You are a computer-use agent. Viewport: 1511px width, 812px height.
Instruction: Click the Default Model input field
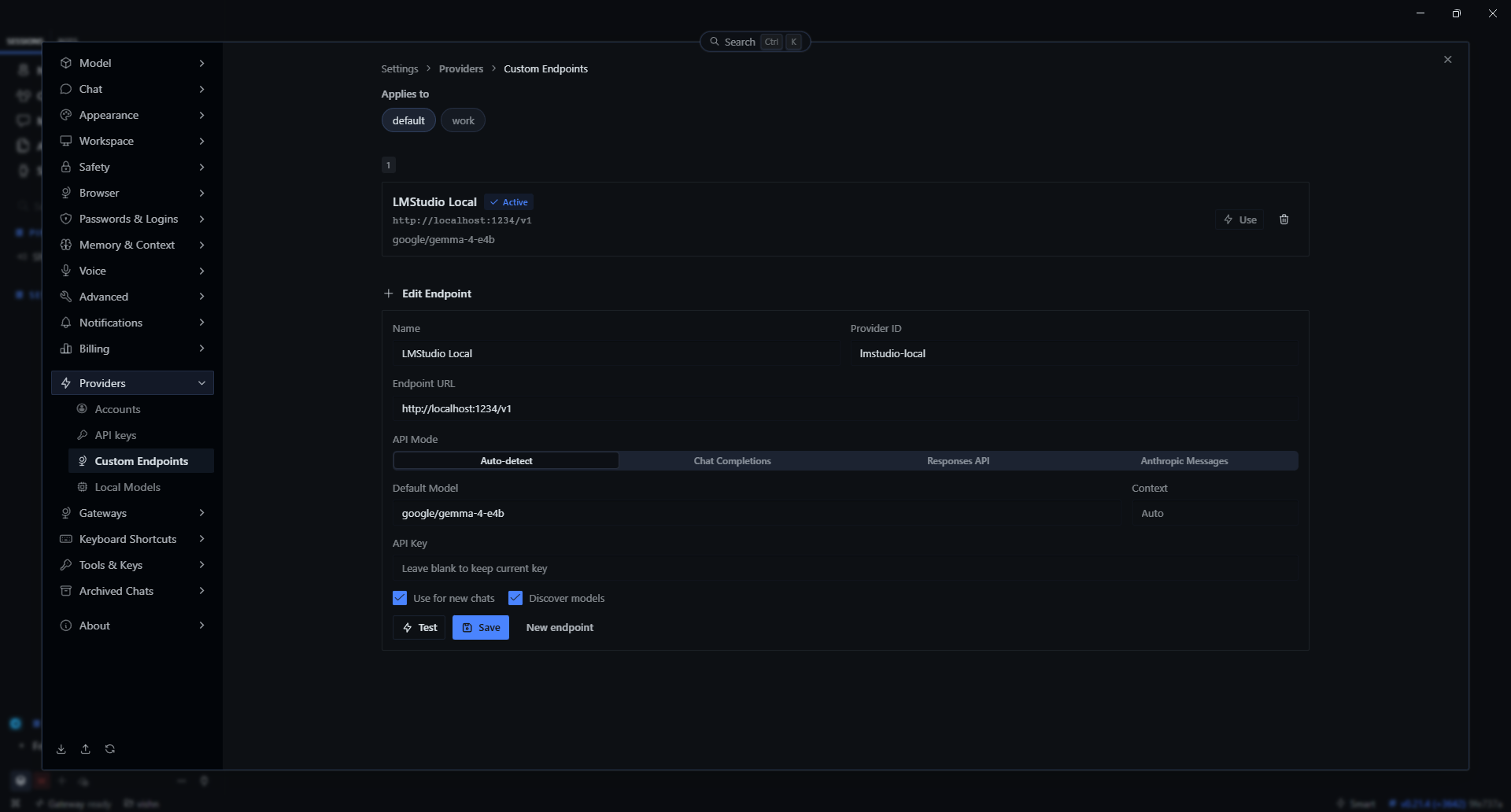pos(757,513)
